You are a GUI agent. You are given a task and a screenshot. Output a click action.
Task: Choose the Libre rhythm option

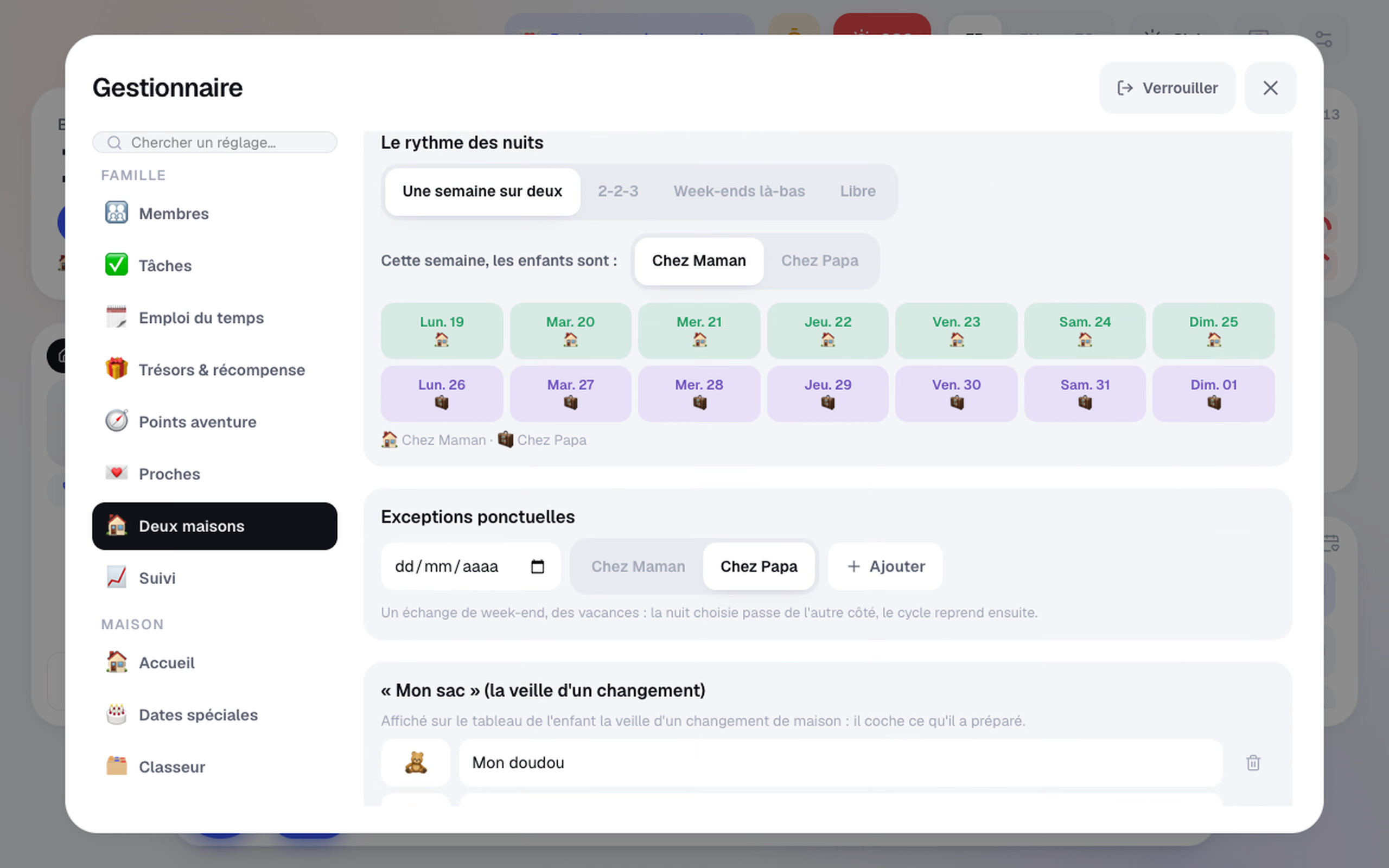coord(857,191)
